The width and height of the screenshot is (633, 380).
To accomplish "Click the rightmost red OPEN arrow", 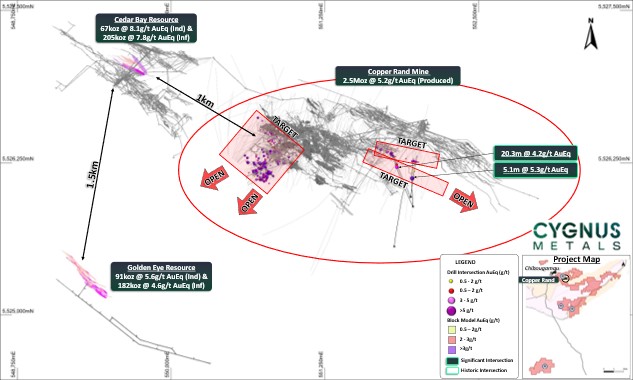I will [x=463, y=199].
